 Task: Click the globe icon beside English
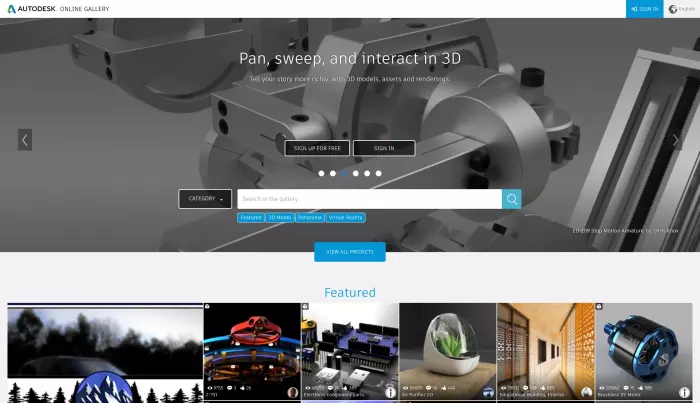pos(673,9)
